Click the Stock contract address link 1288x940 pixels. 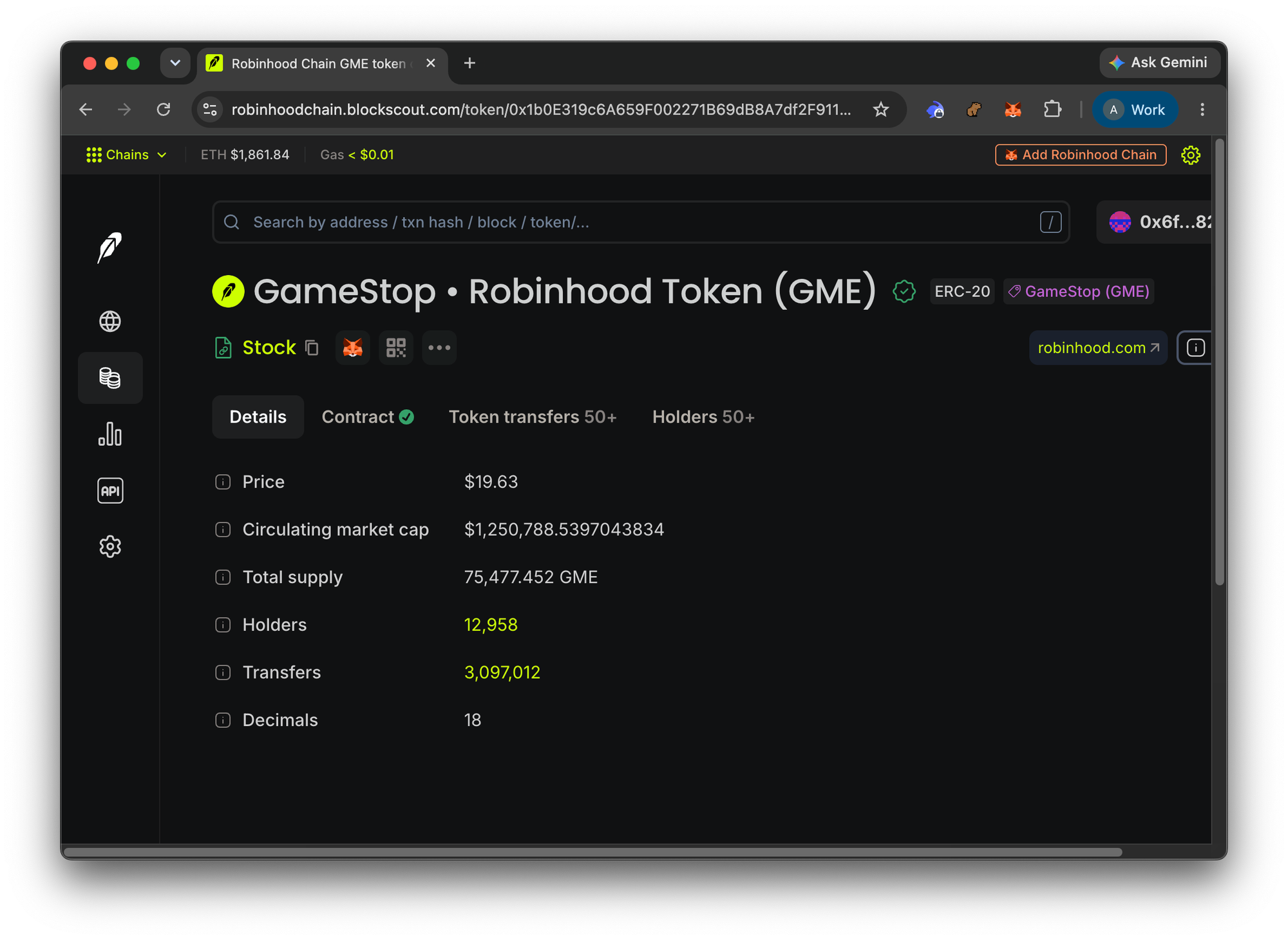click(269, 348)
